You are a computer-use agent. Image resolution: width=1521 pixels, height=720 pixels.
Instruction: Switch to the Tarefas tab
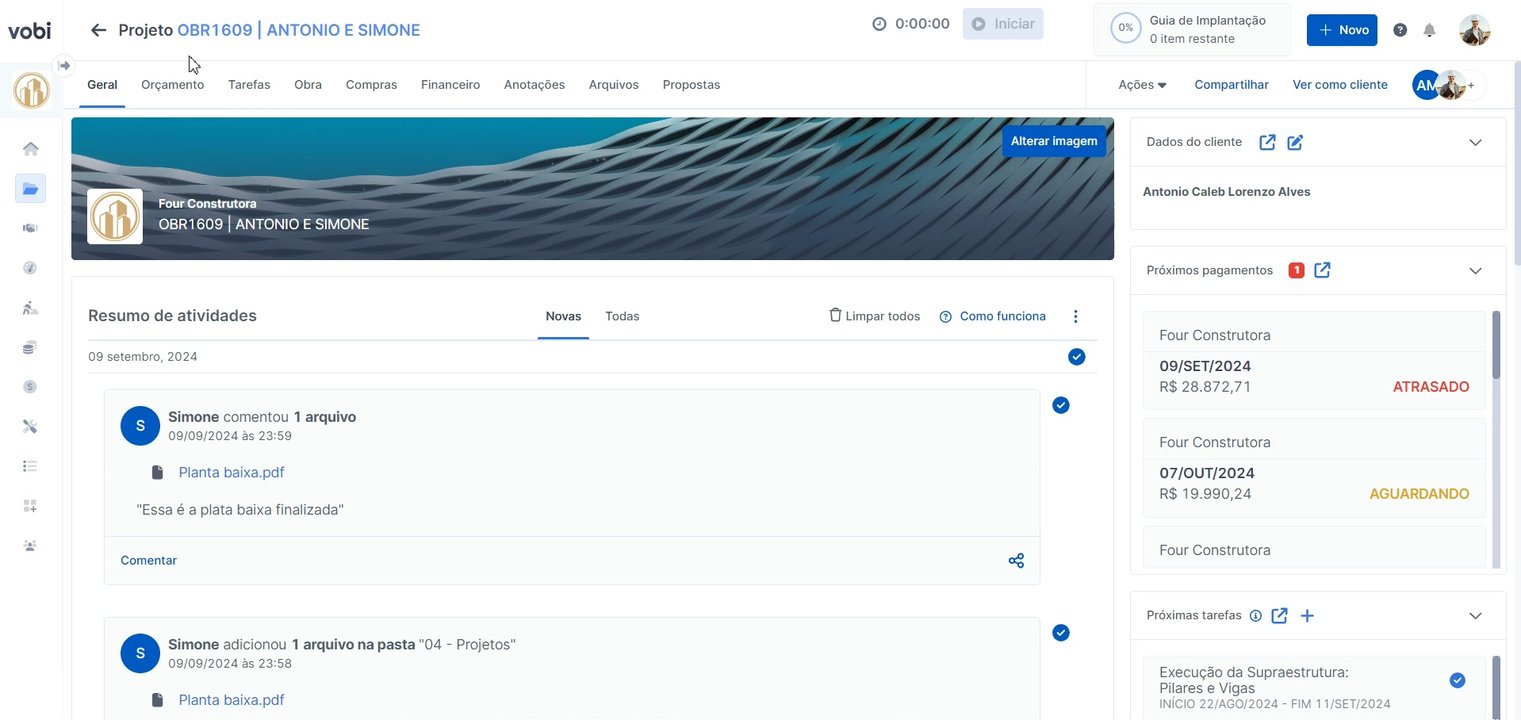pyautogui.click(x=249, y=85)
